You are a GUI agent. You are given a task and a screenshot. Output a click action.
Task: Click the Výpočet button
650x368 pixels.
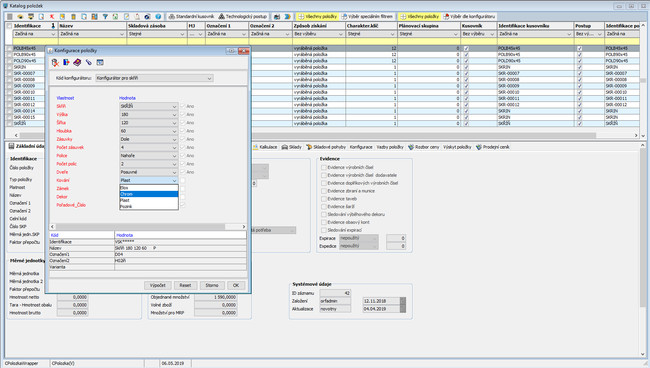click(x=158, y=285)
